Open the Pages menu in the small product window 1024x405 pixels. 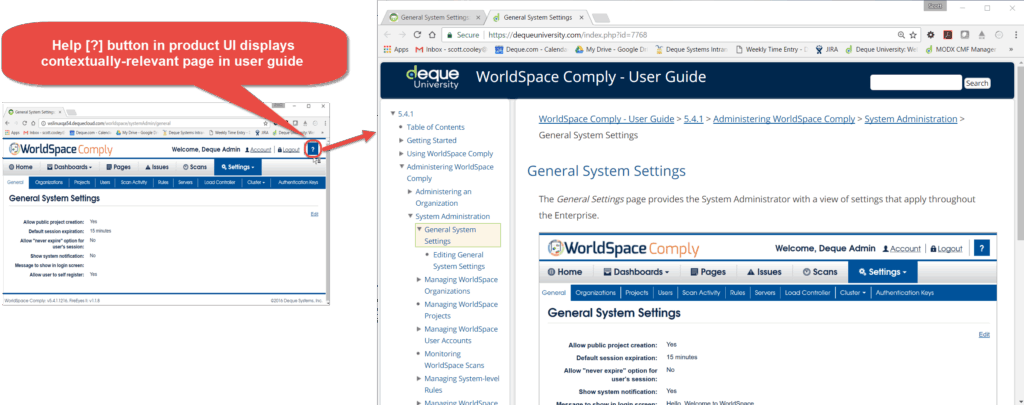pos(118,167)
